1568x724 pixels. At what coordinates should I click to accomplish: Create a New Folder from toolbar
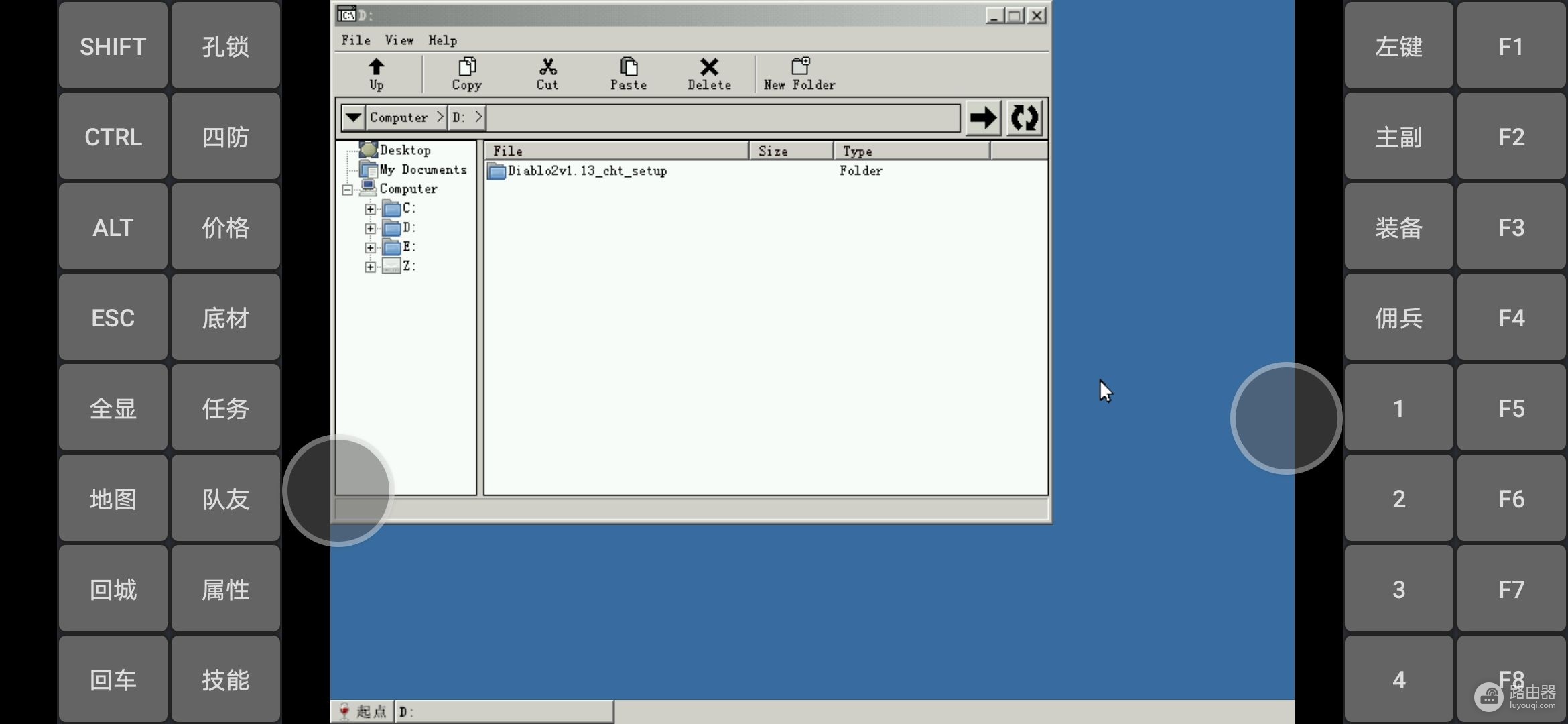tap(799, 74)
